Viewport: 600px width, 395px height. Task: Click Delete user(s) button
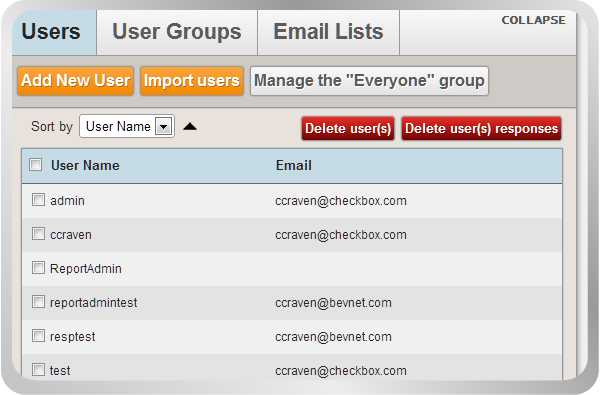[x=348, y=129]
